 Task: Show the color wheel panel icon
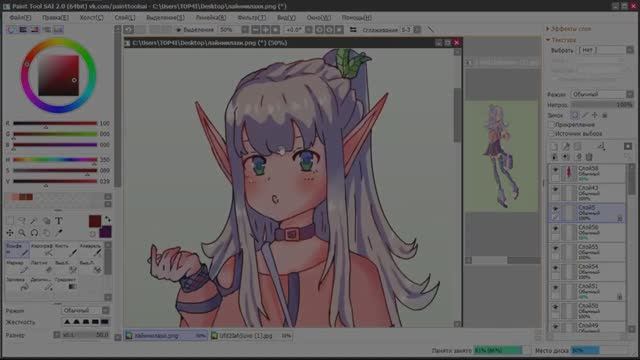click(x=11, y=29)
